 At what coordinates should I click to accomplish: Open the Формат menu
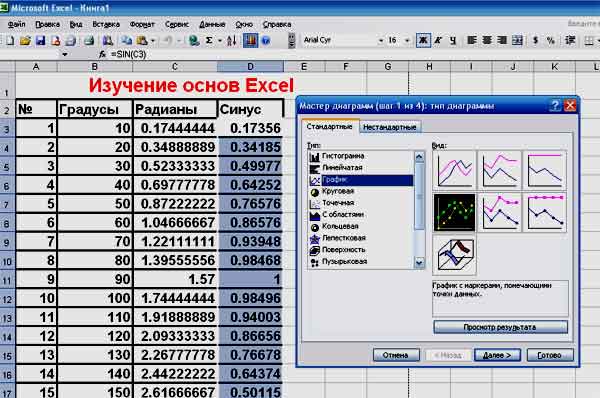(142, 24)
